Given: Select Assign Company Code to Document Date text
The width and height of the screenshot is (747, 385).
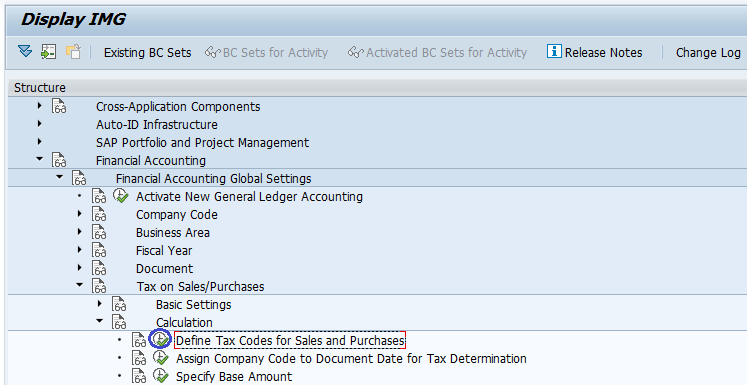Looking at the screenshot, I should 351,359.
